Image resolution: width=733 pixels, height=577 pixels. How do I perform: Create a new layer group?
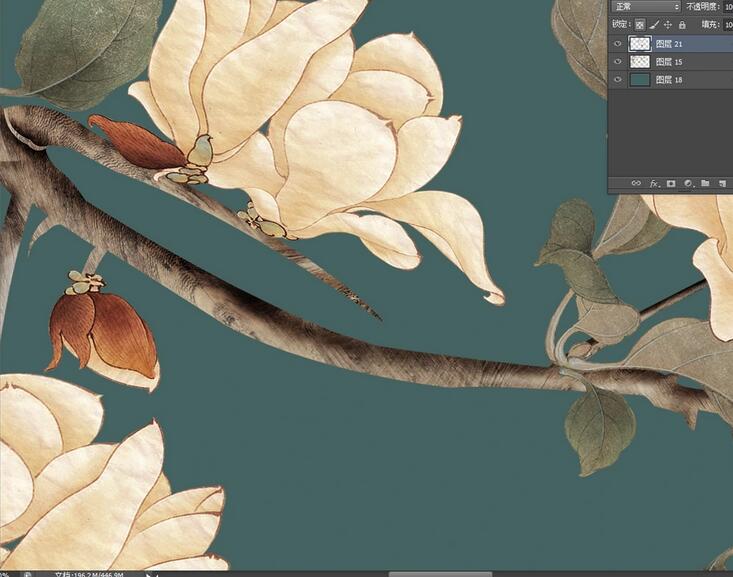705,184
